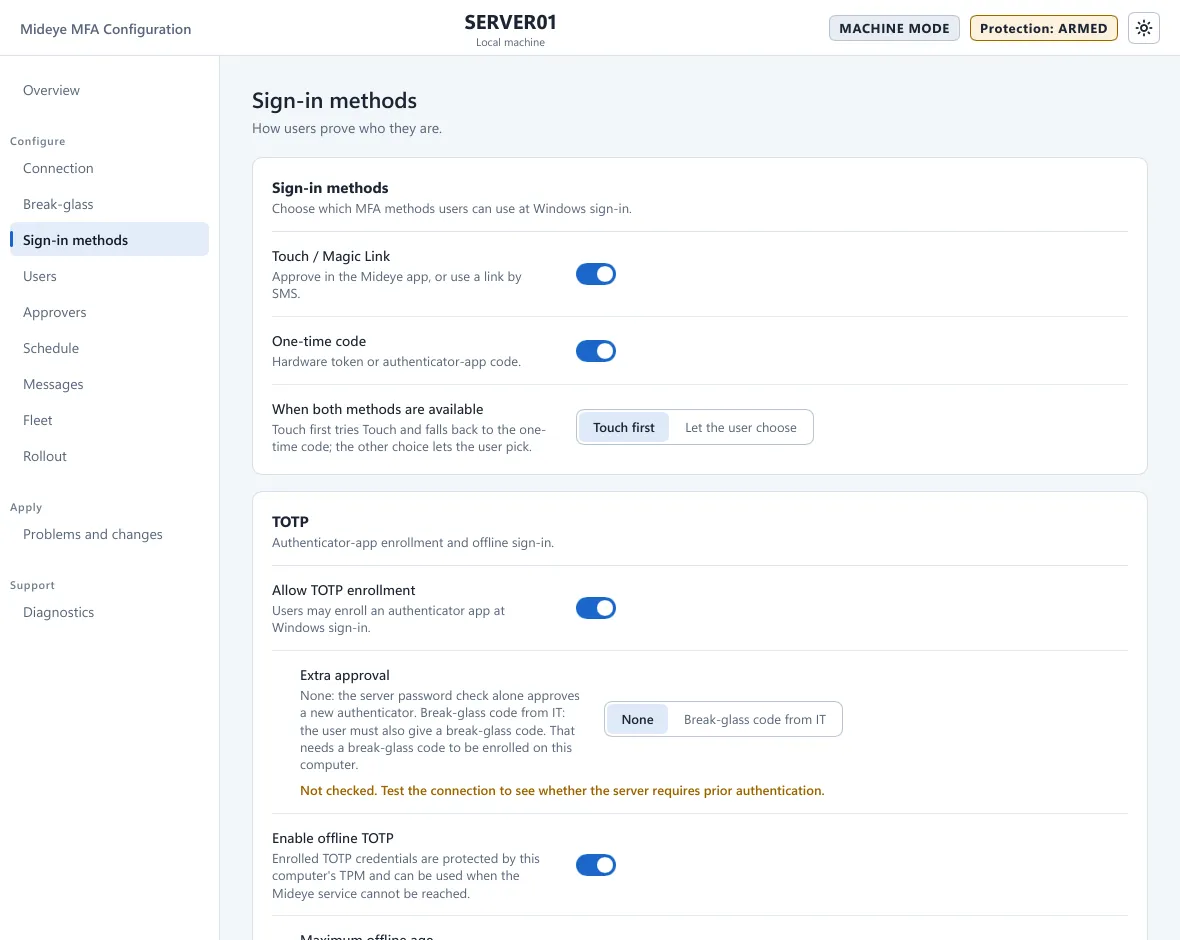The image size is (1180, 940).
Task: Select the Touch first option
Action: 623,427
